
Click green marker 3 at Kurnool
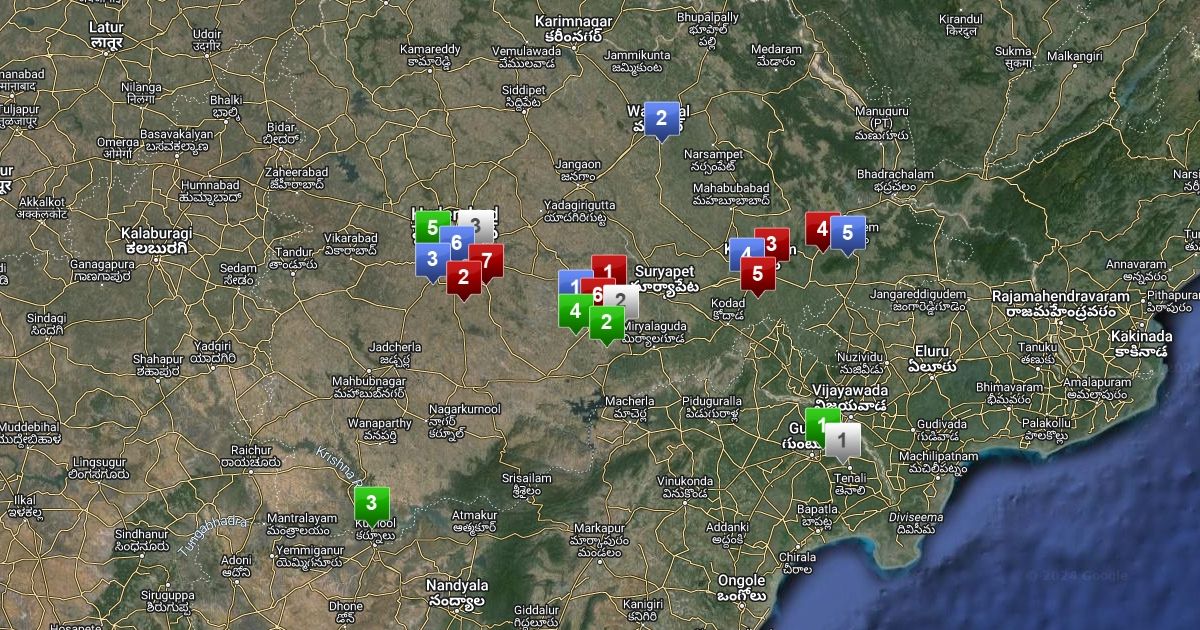(x=371, y=503)
